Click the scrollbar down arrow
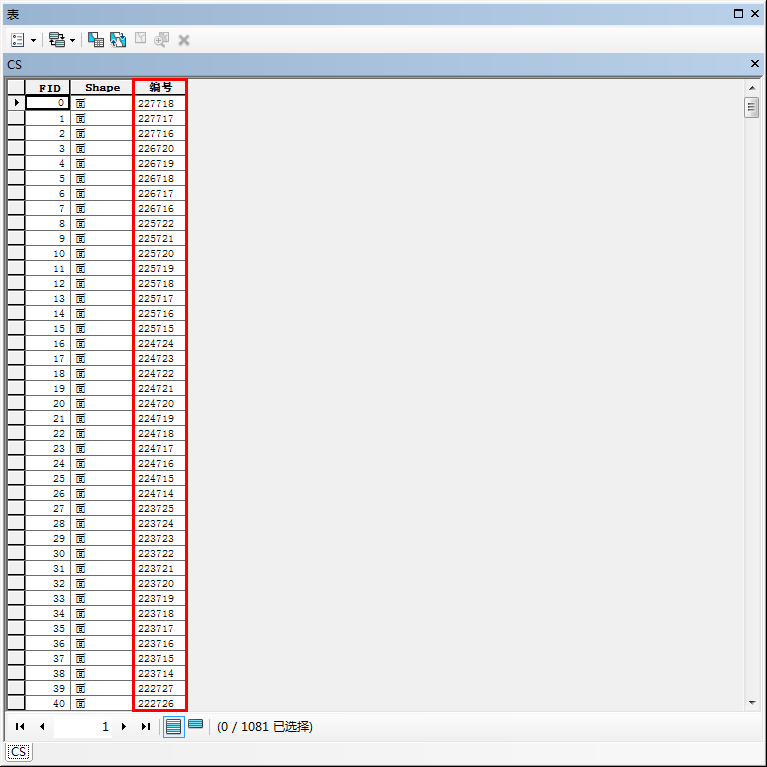This screenshot has width=767, height=767. (x=752, y=703)
